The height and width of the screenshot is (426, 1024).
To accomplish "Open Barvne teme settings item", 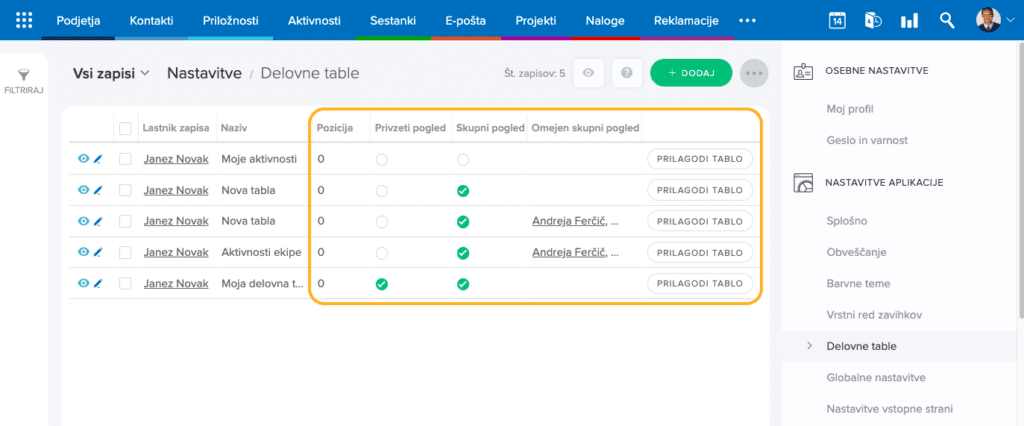I will click(858, 284).
